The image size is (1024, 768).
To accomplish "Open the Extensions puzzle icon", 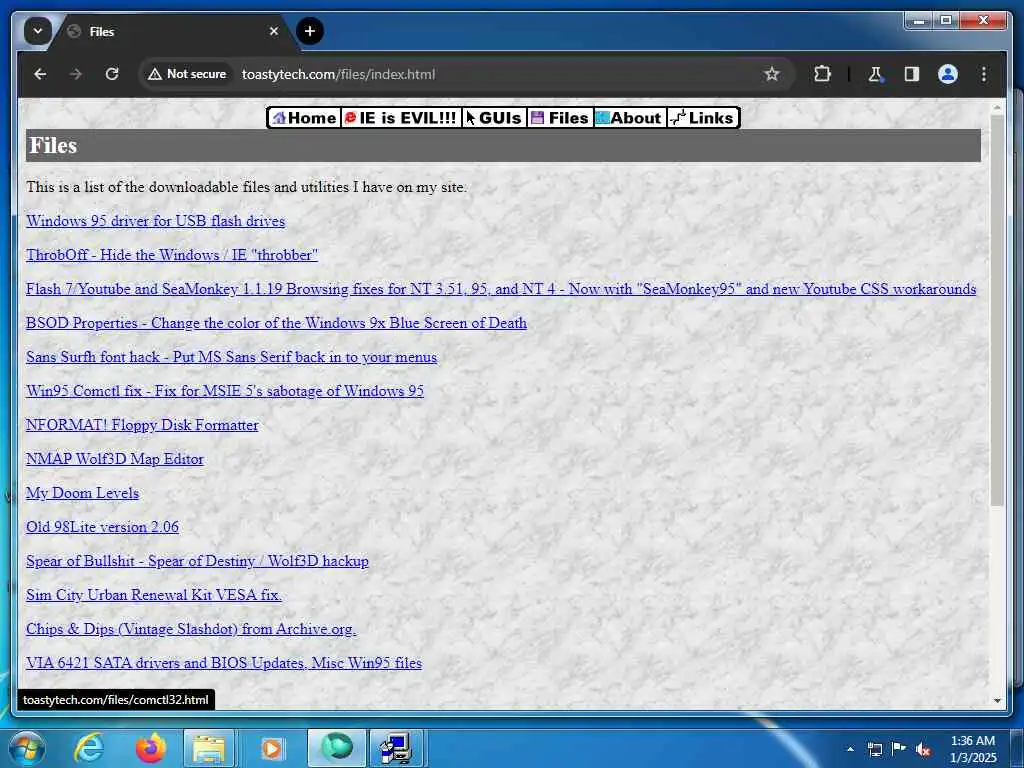I will (x=822, y=74).
